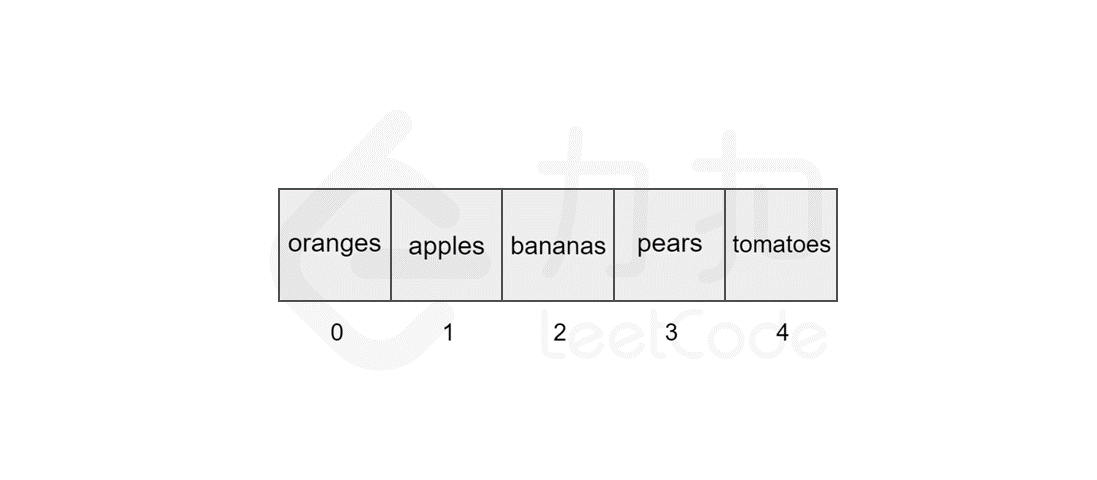Select index label 2 below bananas

pos(559,333)
